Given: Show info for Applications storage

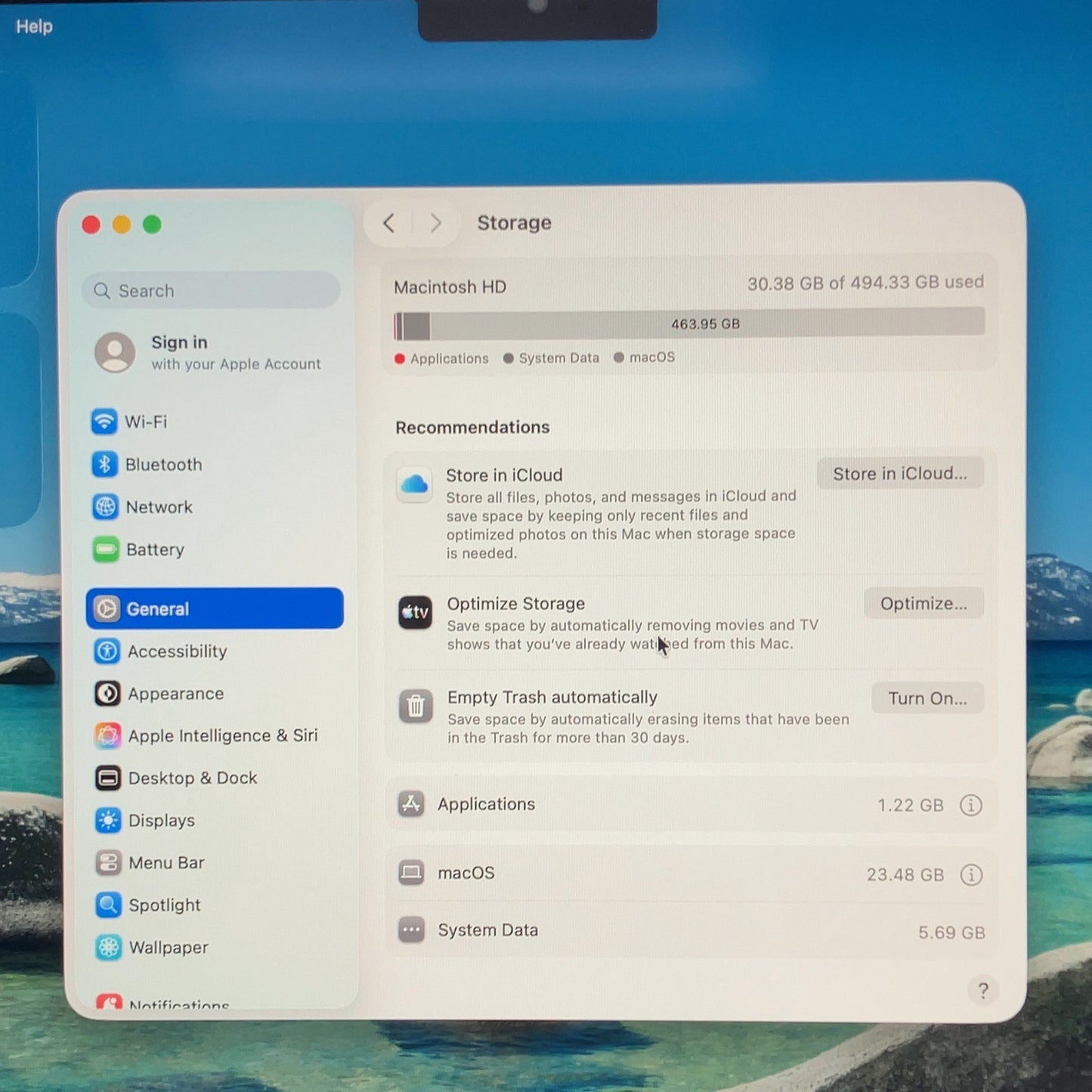Looking at the screenshot, I should [971, 805].
